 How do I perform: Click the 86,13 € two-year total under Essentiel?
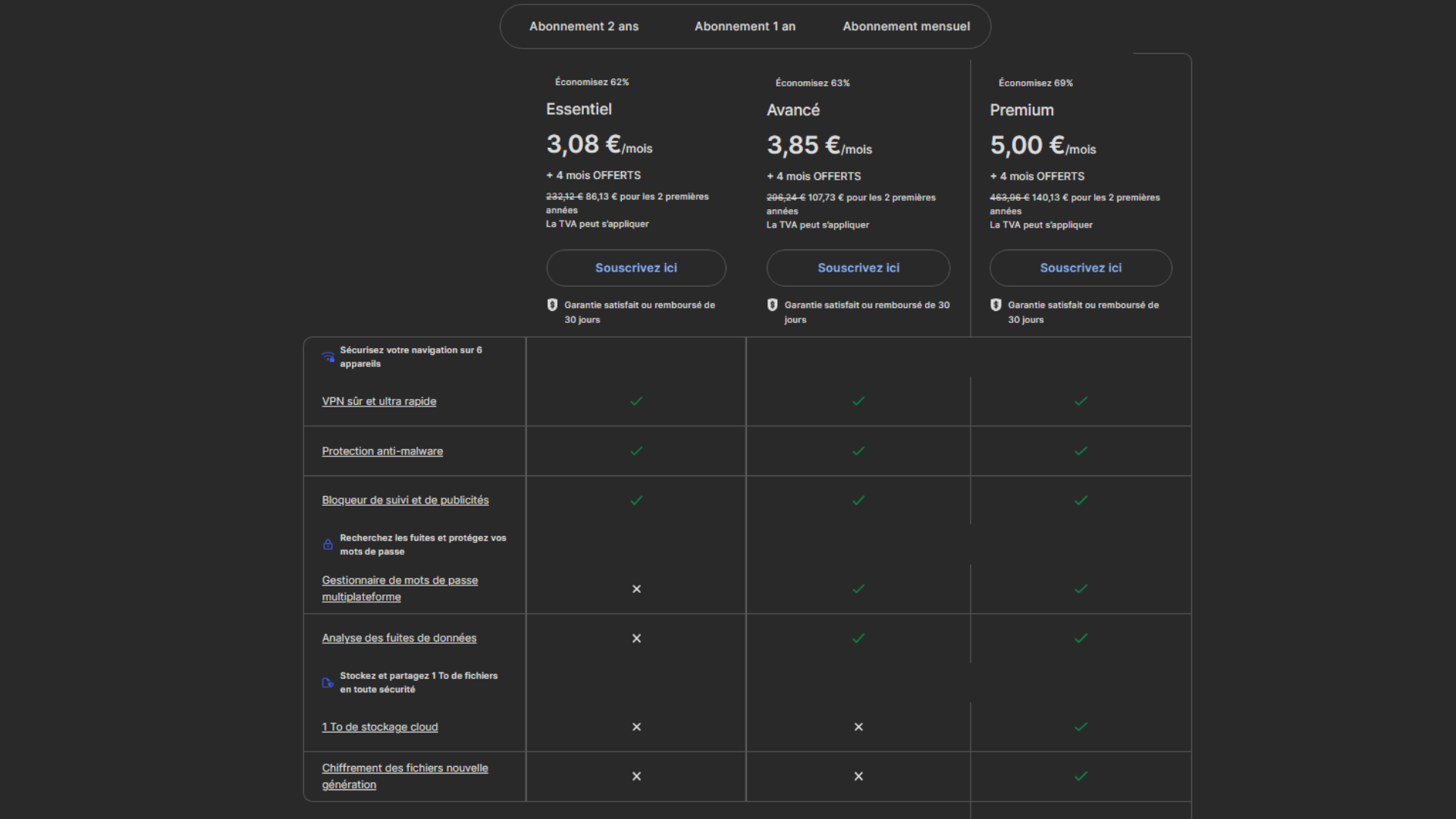click(x=601, y=196)
